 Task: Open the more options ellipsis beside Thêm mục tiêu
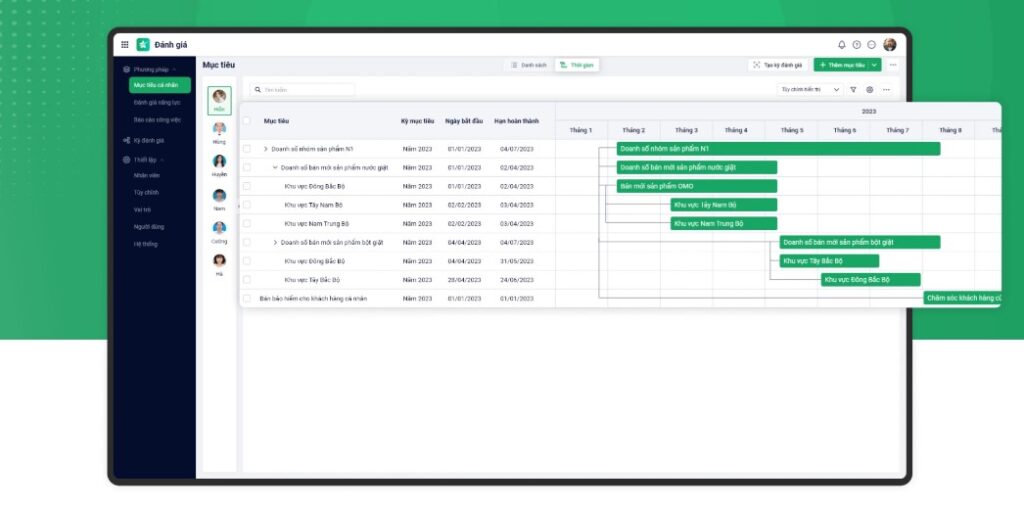point(893,65)
